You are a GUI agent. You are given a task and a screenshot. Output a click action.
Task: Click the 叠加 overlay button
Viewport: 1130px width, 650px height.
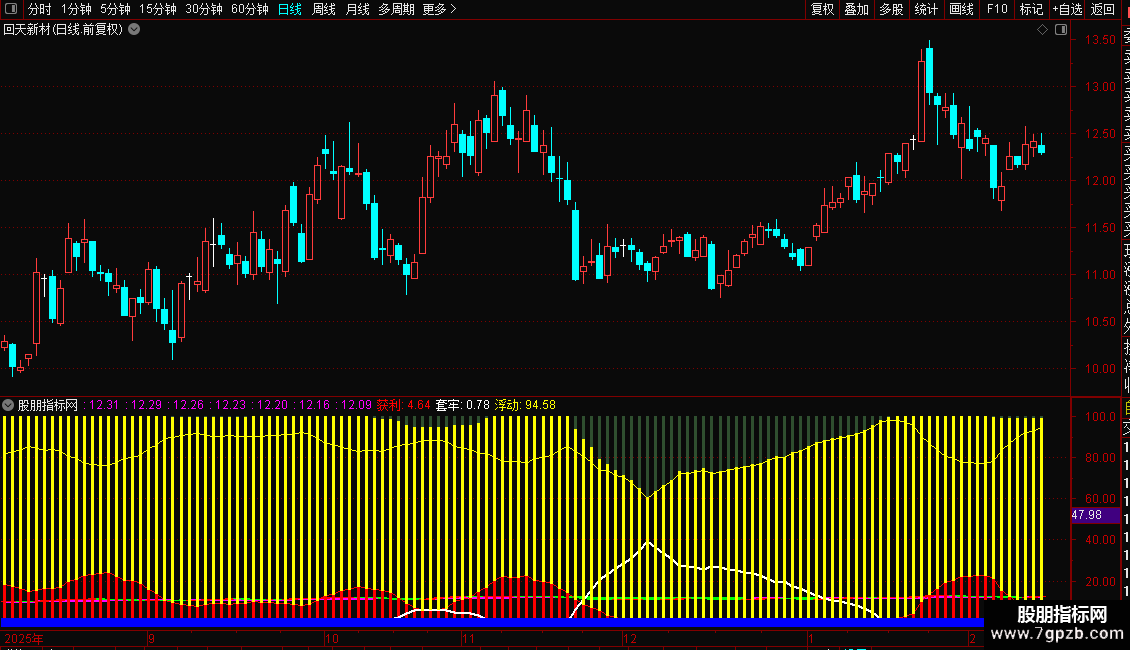click(856, 9)
